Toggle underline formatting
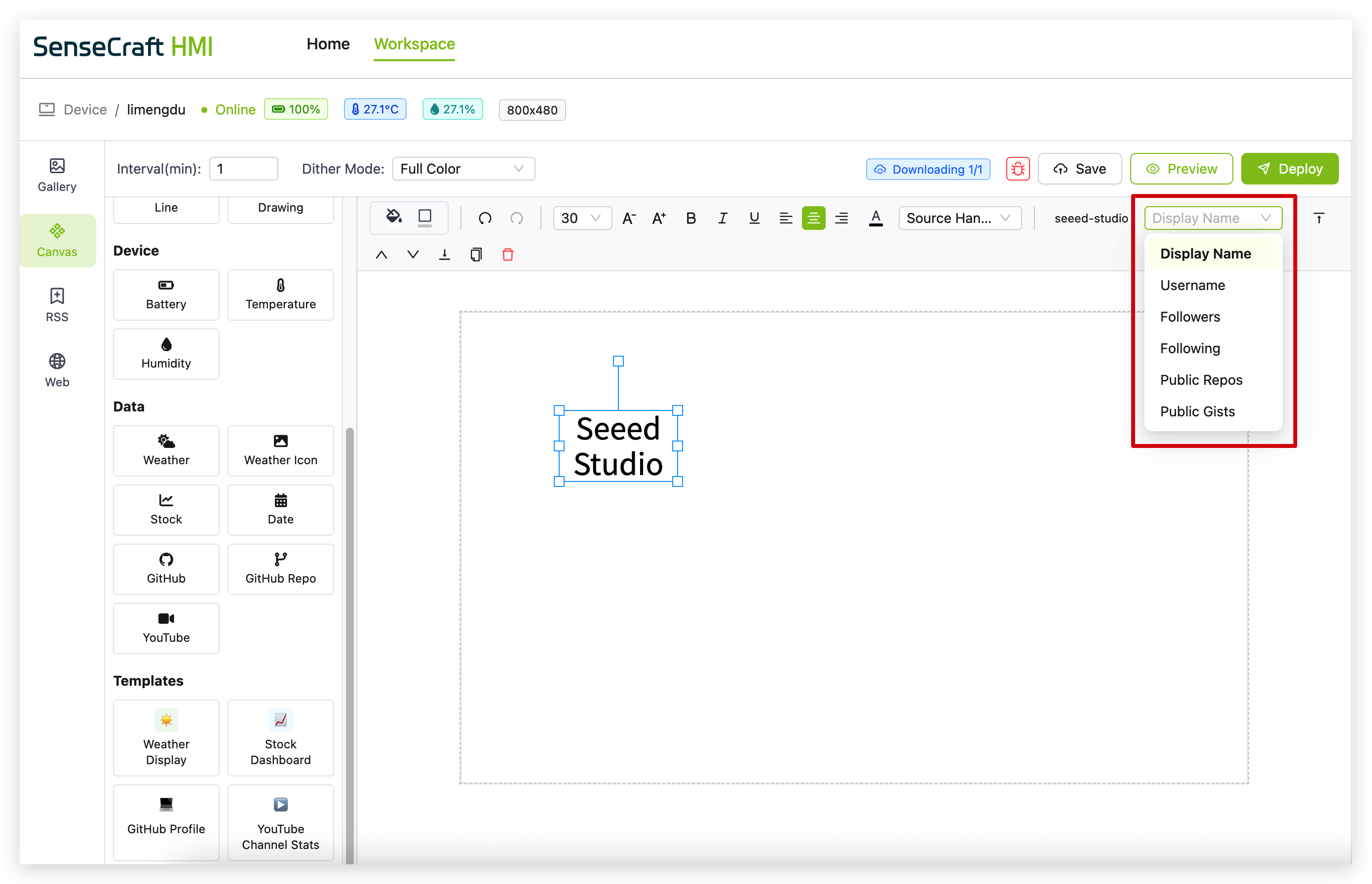Screen dimensions: 1372x884 click(x=754, y=218)
